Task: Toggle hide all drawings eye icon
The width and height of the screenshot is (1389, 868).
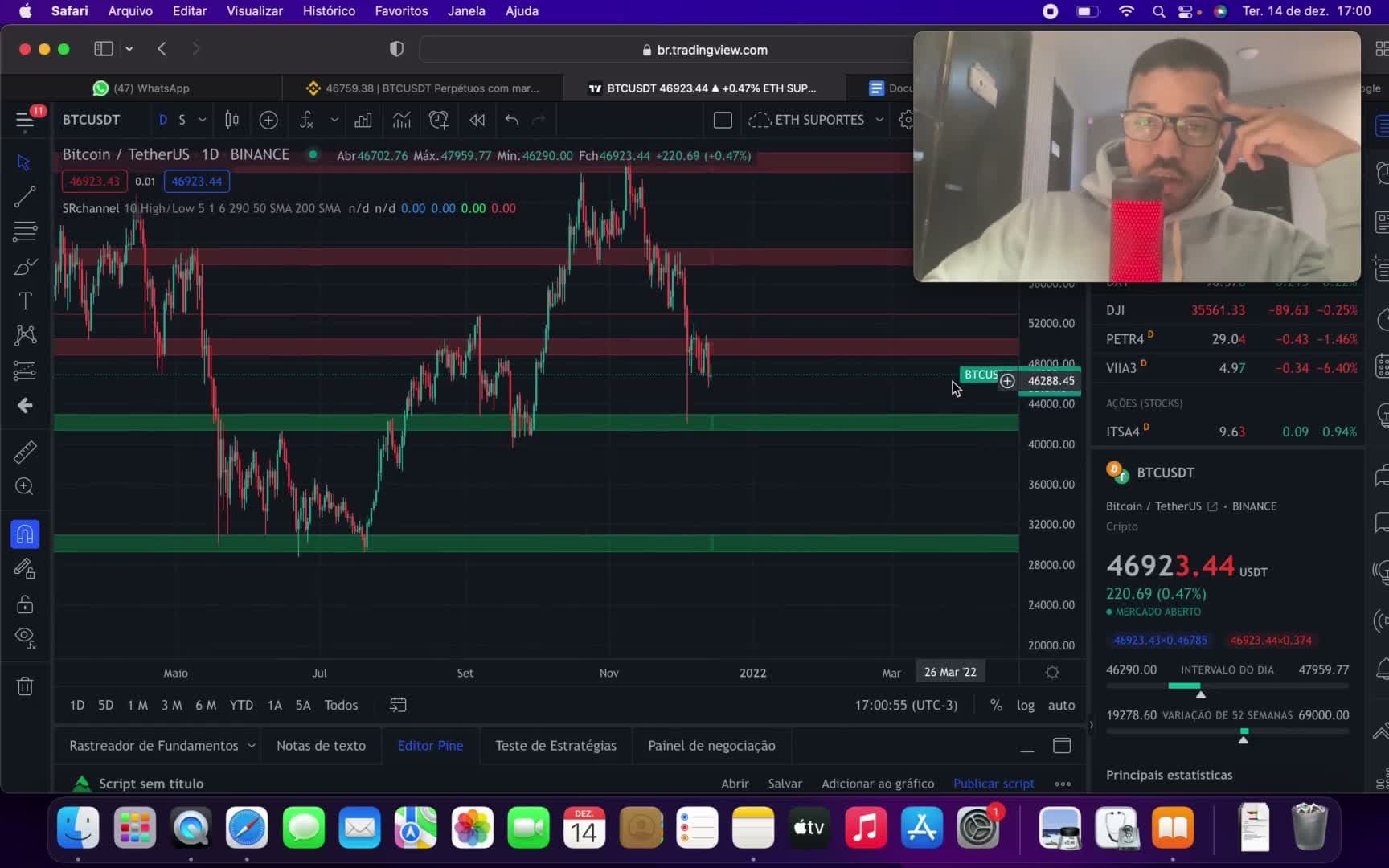Action: 25,639
